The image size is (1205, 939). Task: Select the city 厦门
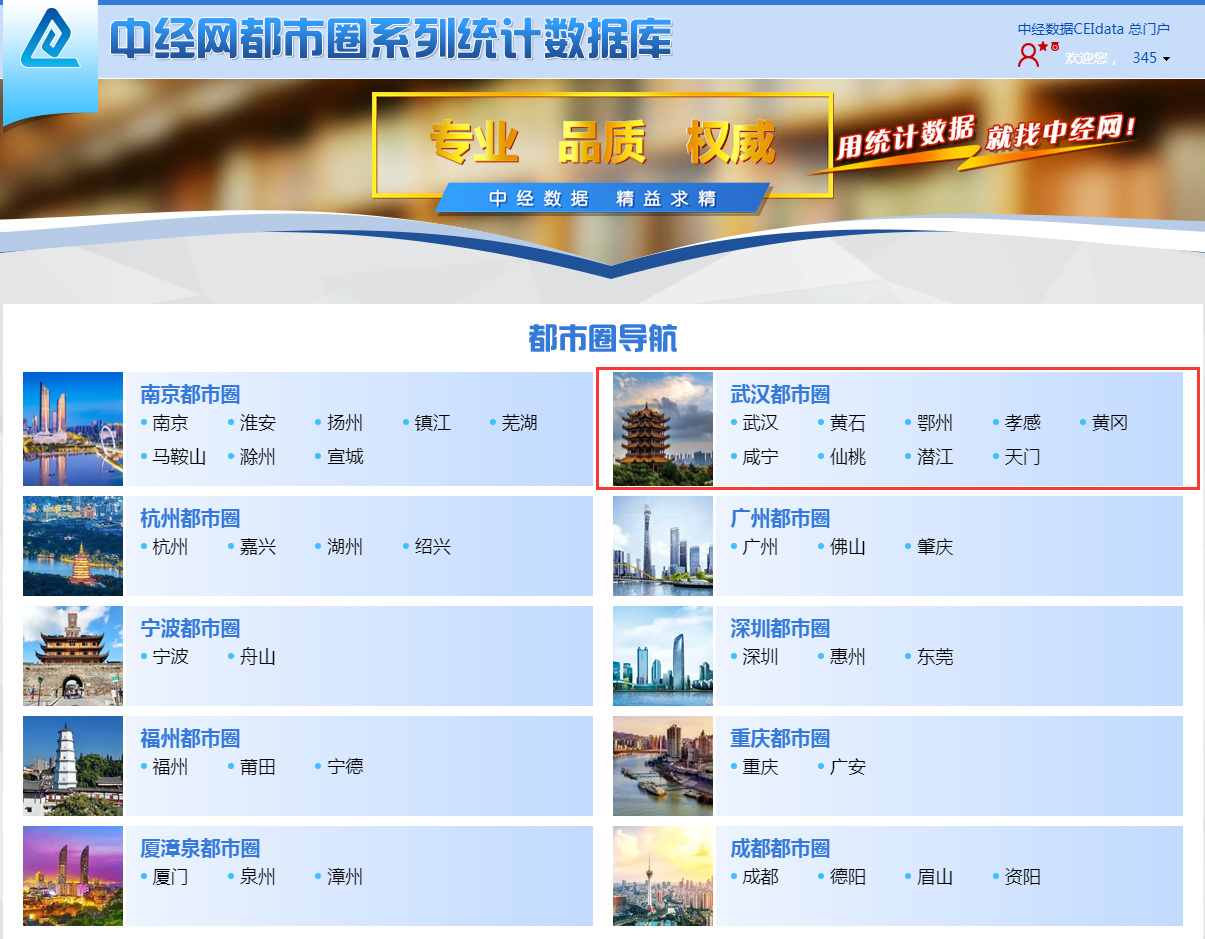pyautogui.click(x=171, y=877)
